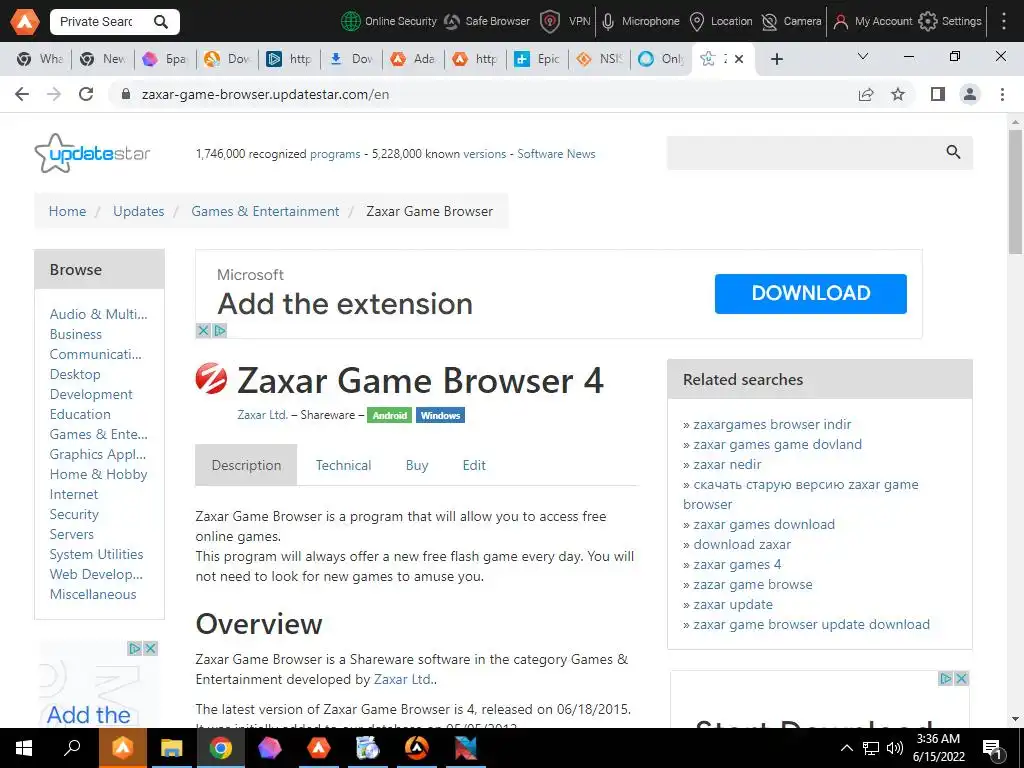Image resolution: width=1024 pixels, height=768 pixels.
Task: Click the site lock icon
Action: (x=126, y=94)
